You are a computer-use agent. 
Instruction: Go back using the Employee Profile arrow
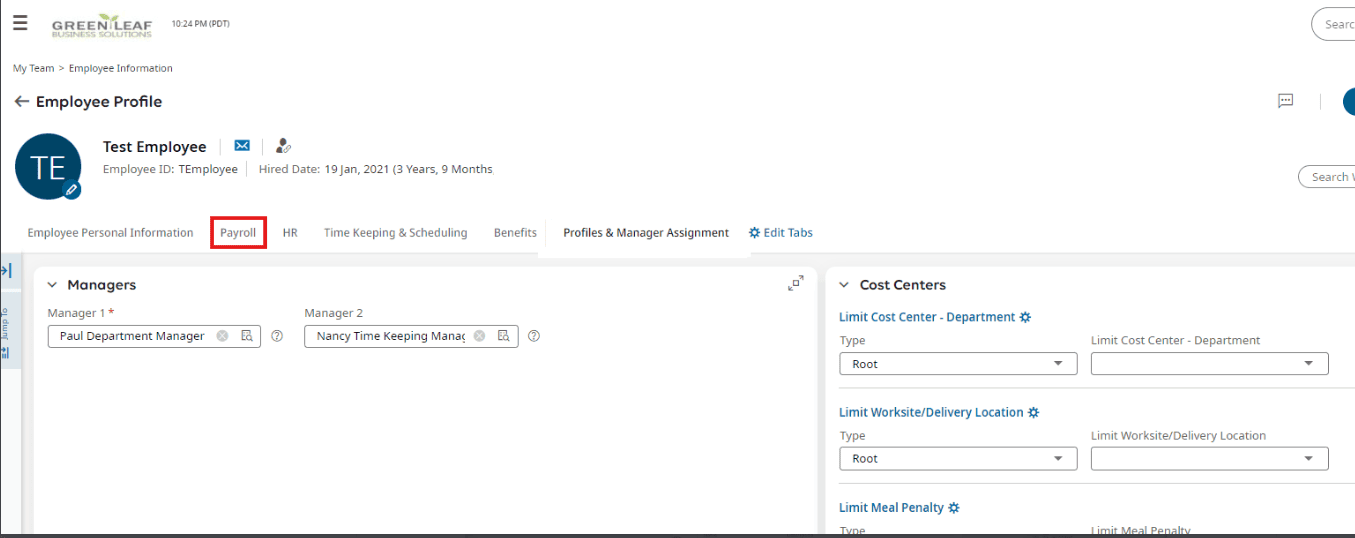pos(21,102)
